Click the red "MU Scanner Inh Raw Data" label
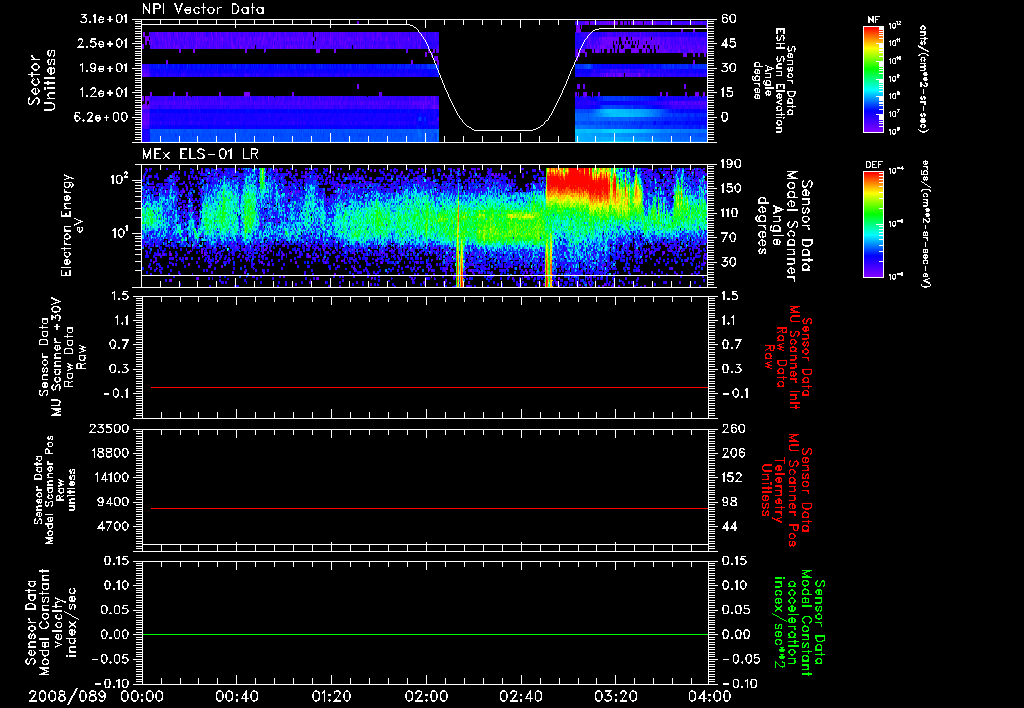Screen dimensions: 1024x708 click(788, 357)
